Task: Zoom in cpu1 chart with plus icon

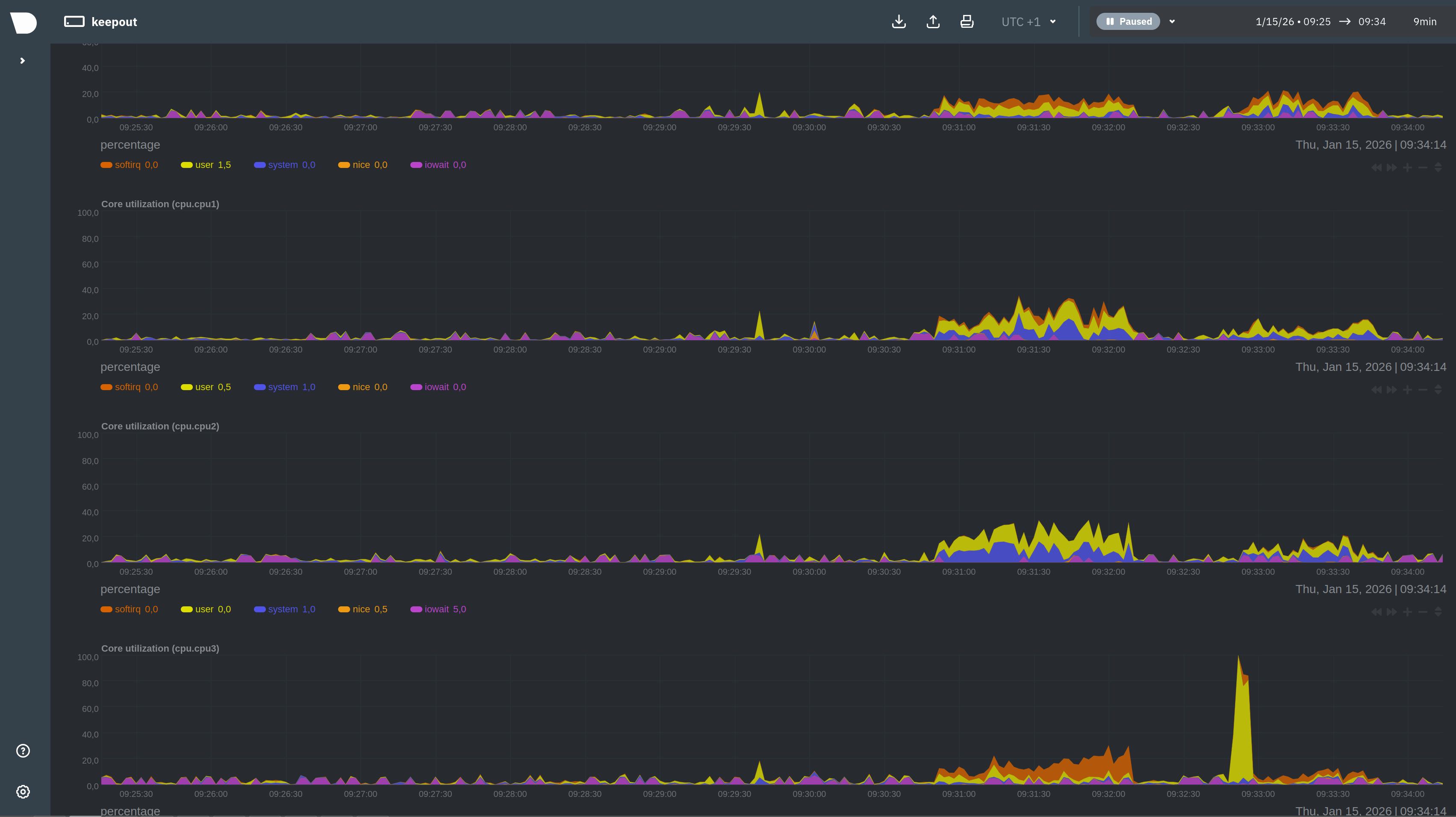Action: click(1407, 389)
